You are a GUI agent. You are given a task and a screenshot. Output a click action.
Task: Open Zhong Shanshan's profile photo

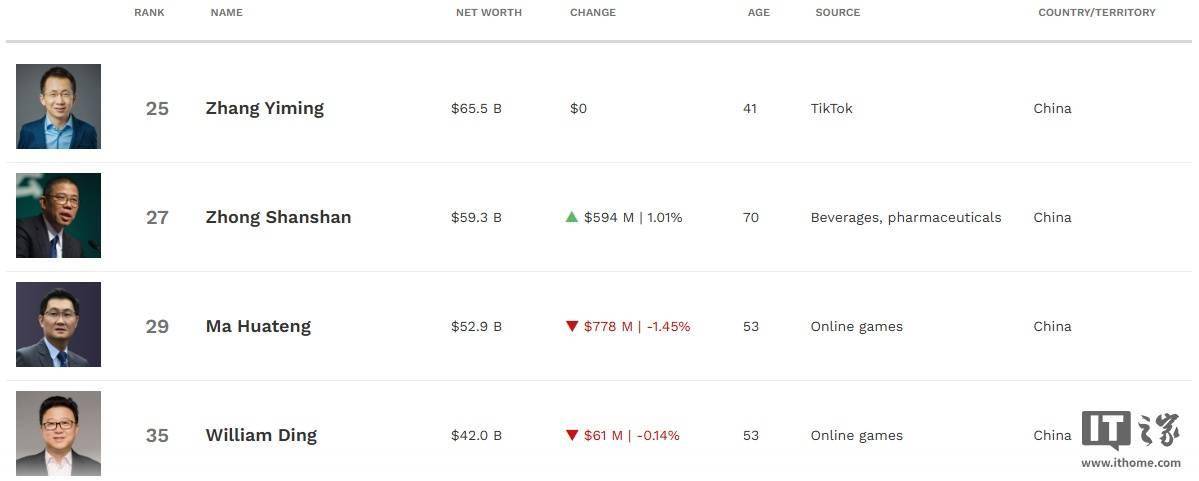pyautogui.click(x=58, y=216)
